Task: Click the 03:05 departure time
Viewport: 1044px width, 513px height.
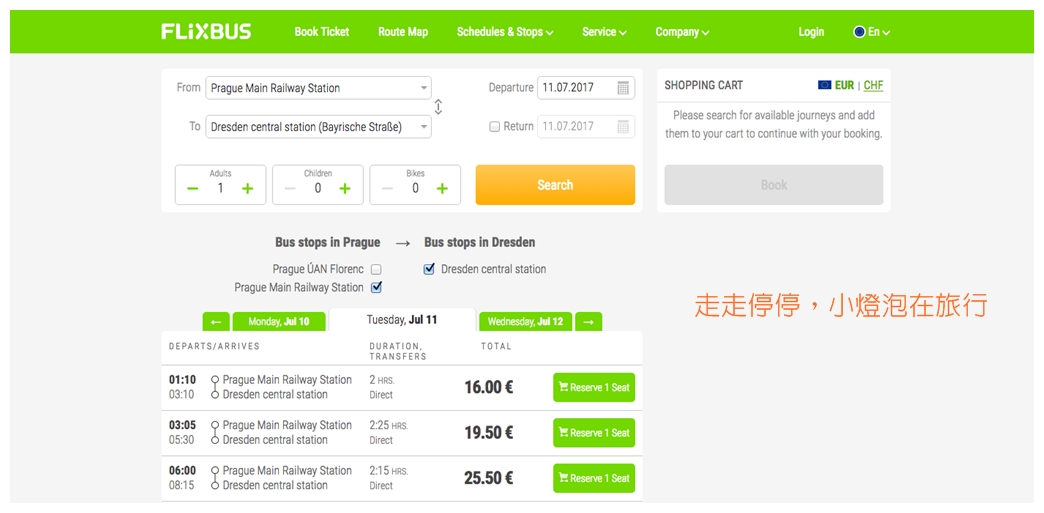Action: click(182, 426)
